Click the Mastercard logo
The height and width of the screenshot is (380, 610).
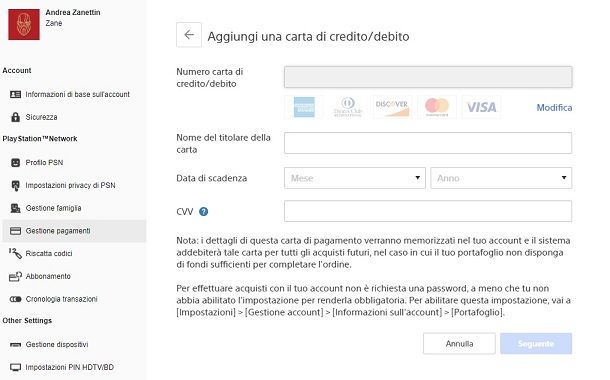pyautogui.click(x=436, y=107)
